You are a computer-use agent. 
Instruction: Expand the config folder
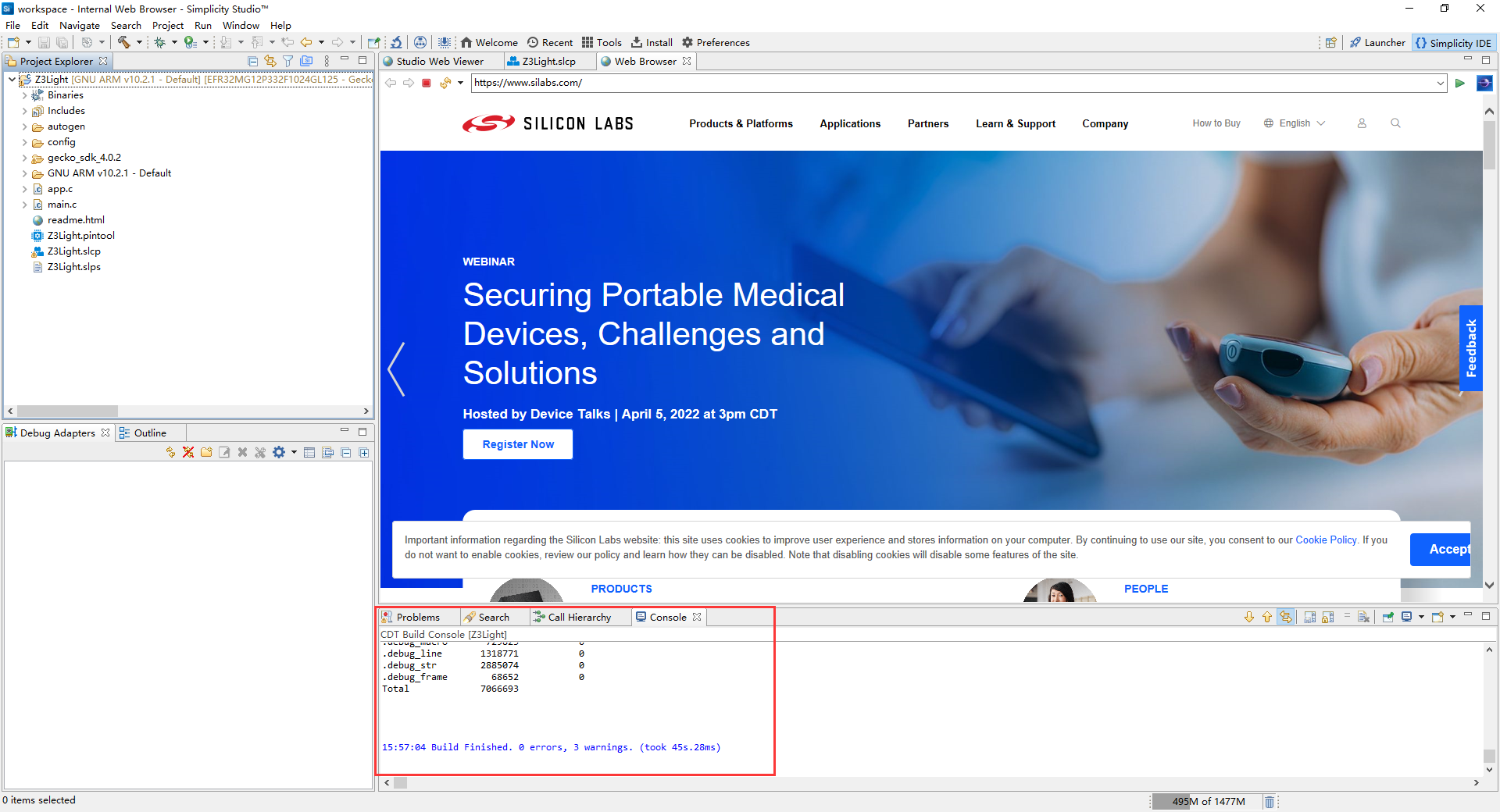(x=24, y=142)
